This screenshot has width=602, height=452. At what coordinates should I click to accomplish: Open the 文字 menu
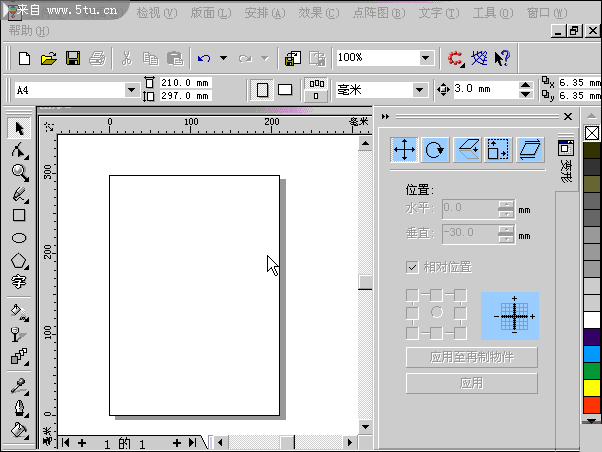[x=437, y=13]
